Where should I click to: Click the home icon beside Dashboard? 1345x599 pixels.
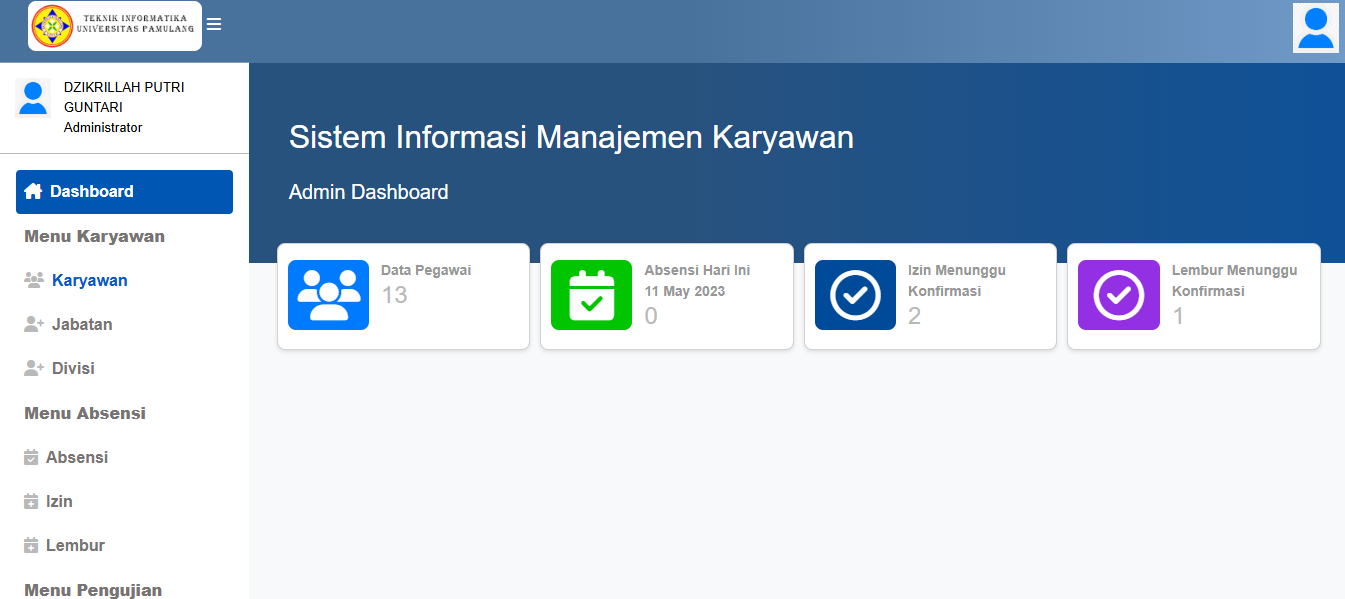click(x=33, y=192)
